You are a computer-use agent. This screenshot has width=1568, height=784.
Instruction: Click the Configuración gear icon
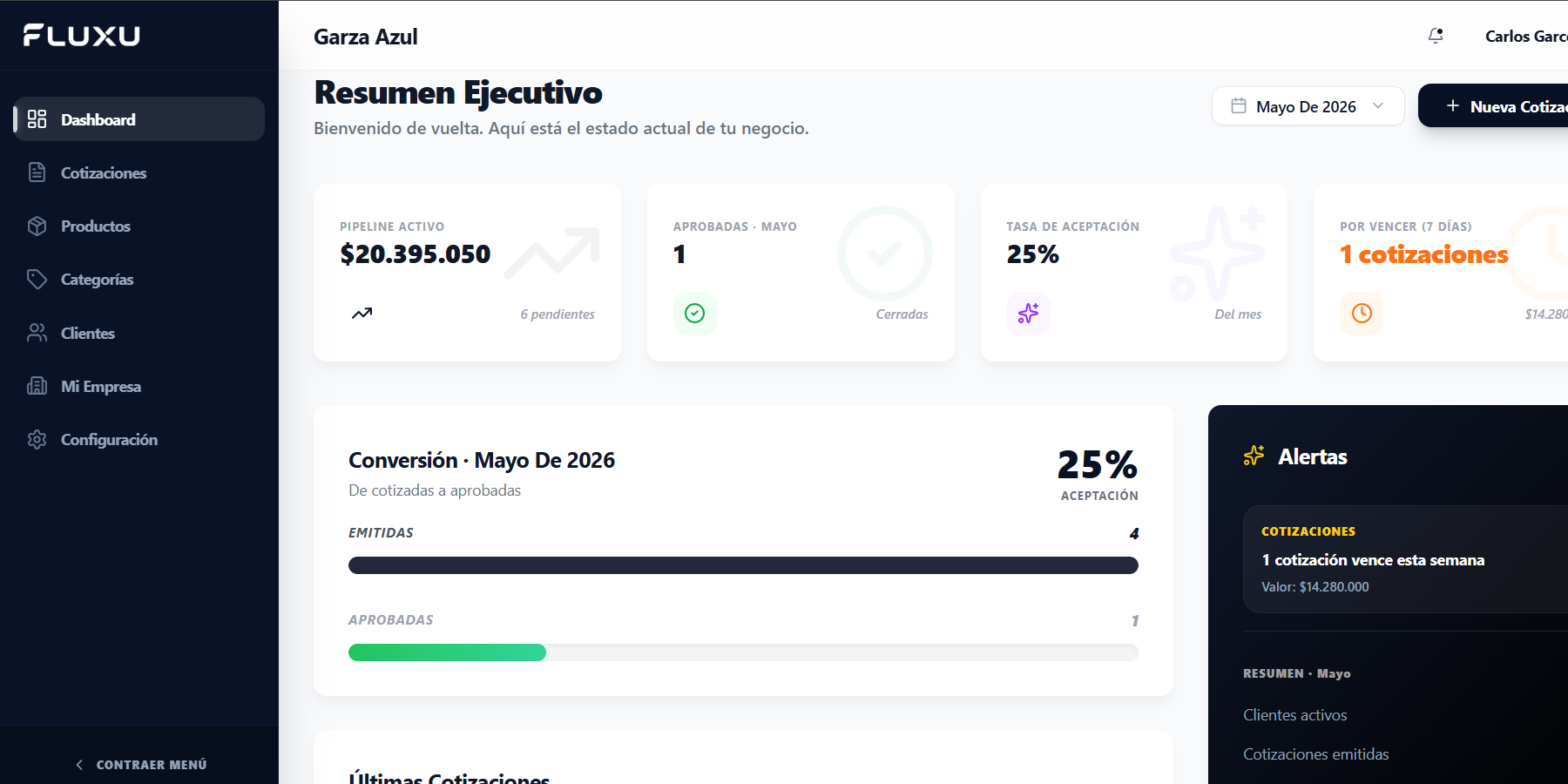pos(37,439)
